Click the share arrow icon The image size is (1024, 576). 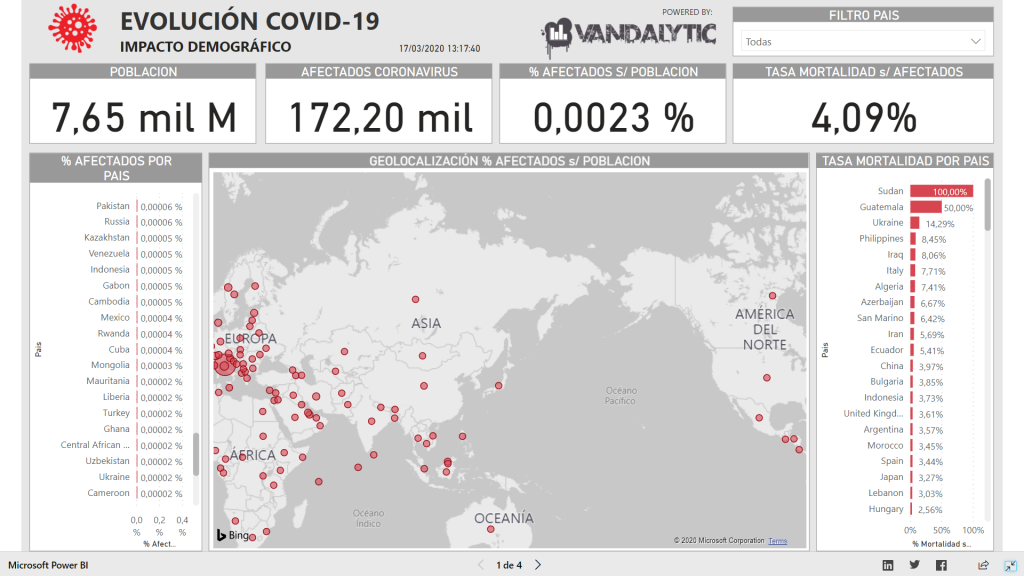983,565
